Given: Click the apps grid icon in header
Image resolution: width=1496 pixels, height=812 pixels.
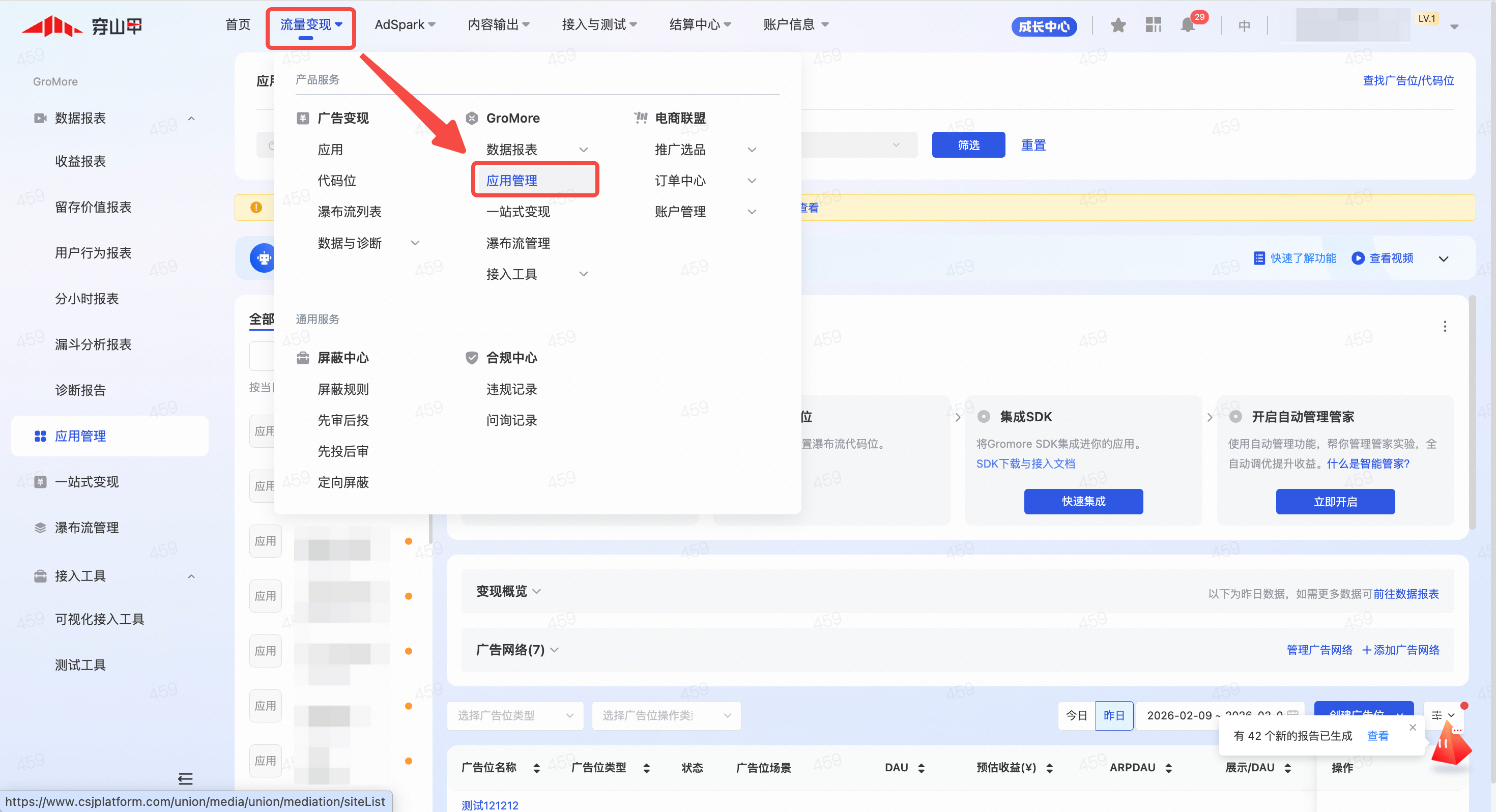Looking at the screenshot, I should pos(1153,25).
